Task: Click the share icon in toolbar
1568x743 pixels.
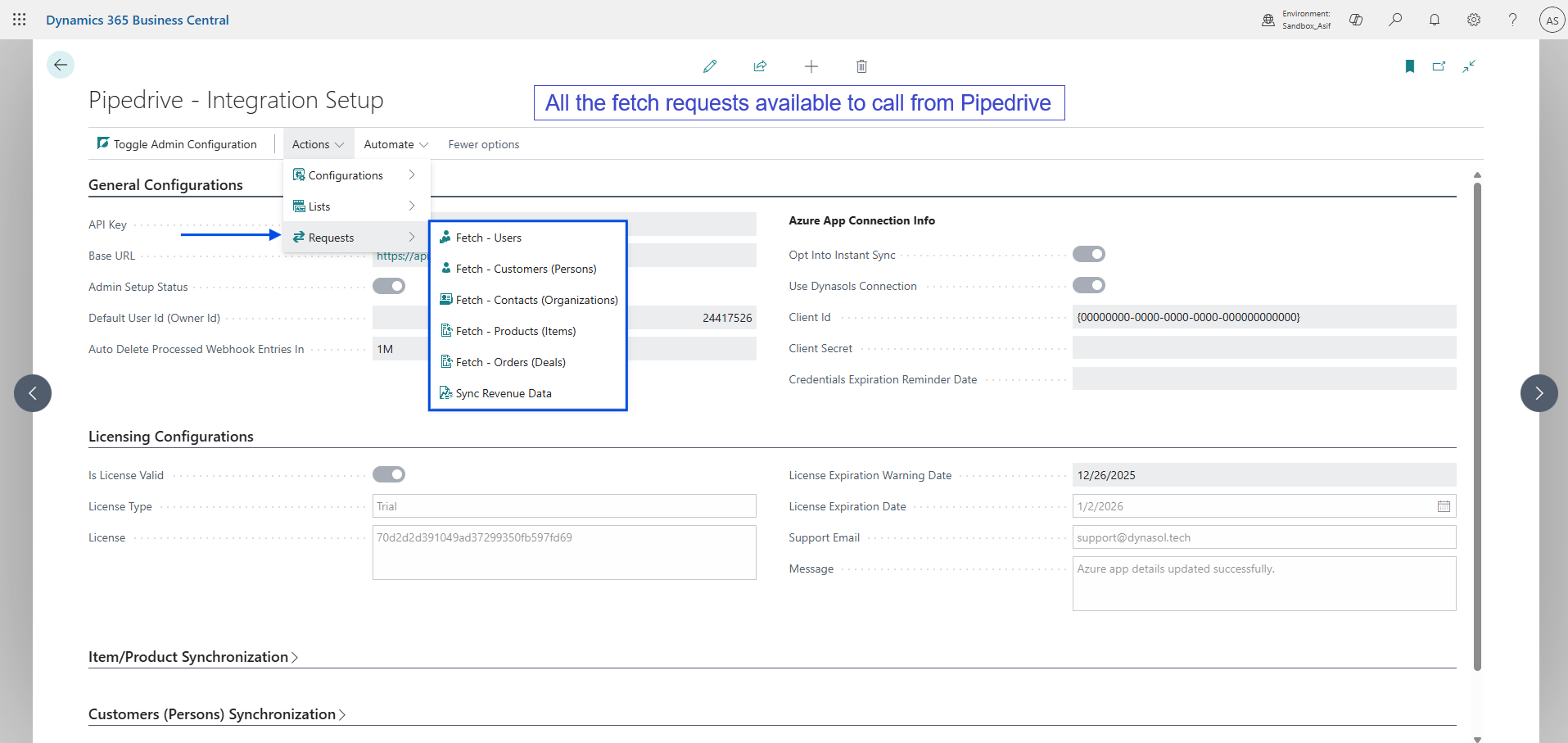Action: 760,66
